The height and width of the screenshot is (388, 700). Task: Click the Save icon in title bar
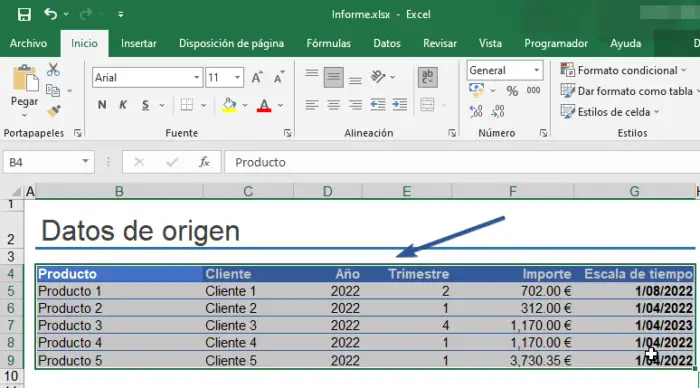24,14
